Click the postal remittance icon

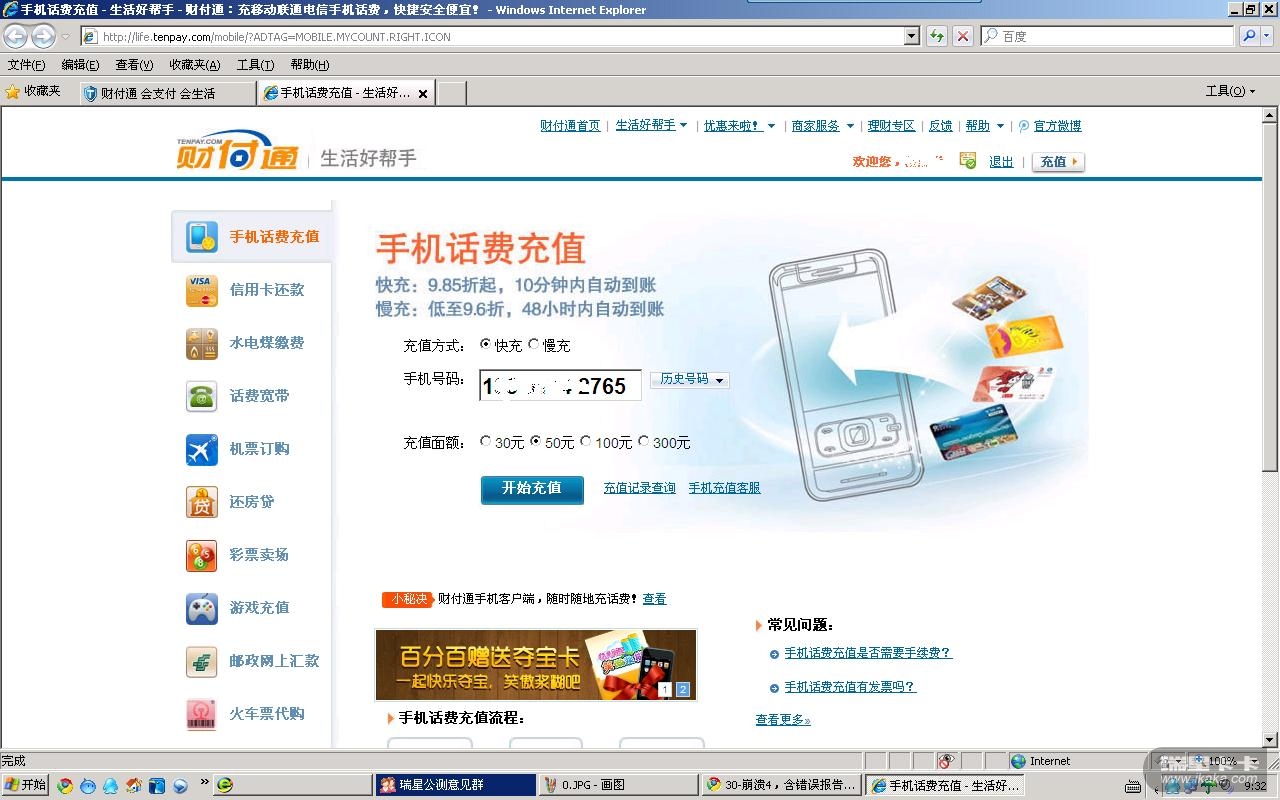(x=201, y=661)
